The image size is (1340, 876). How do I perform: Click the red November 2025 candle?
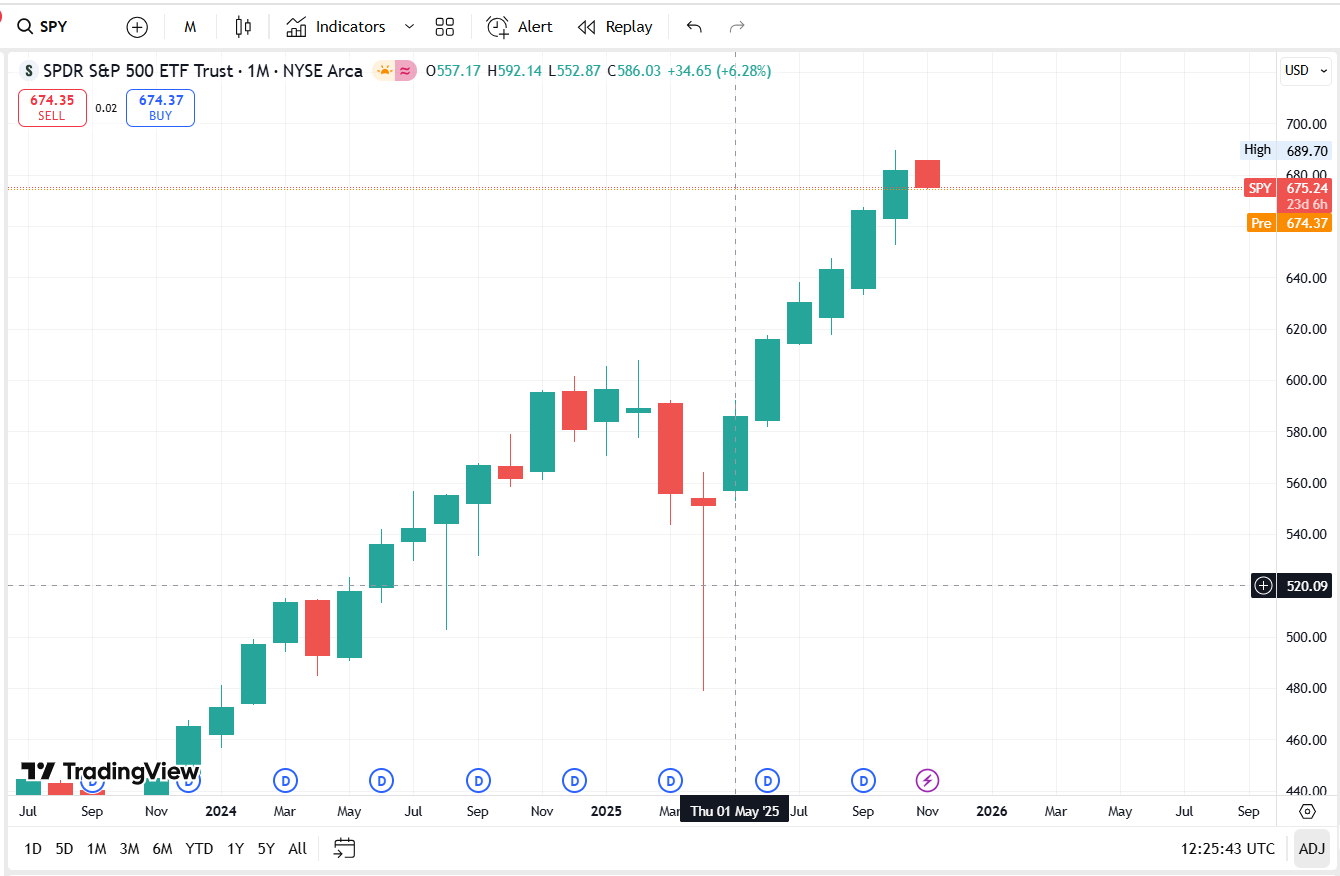pos(927,174)
